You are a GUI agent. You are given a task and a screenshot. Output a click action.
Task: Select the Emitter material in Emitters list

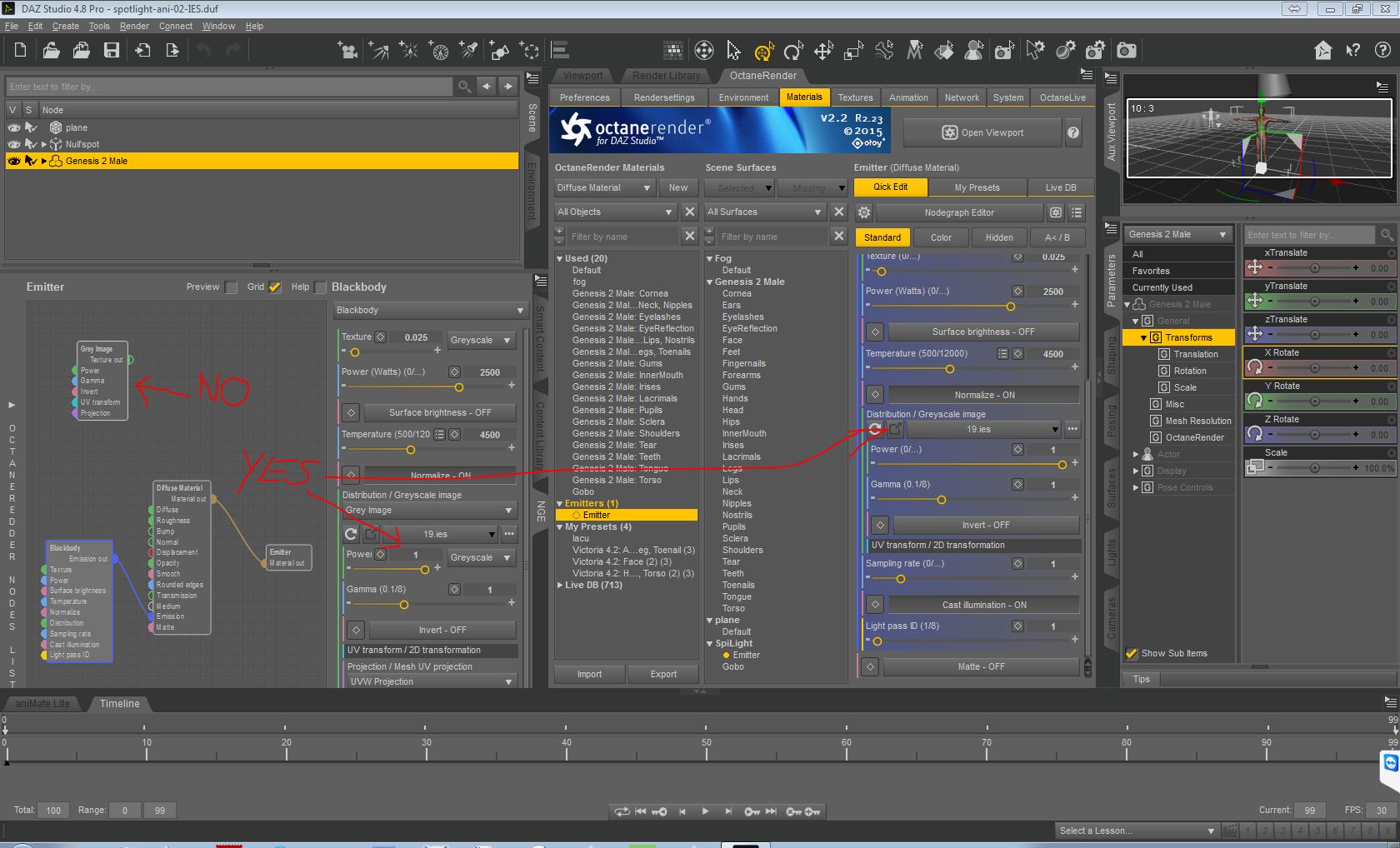pos(626,516)
